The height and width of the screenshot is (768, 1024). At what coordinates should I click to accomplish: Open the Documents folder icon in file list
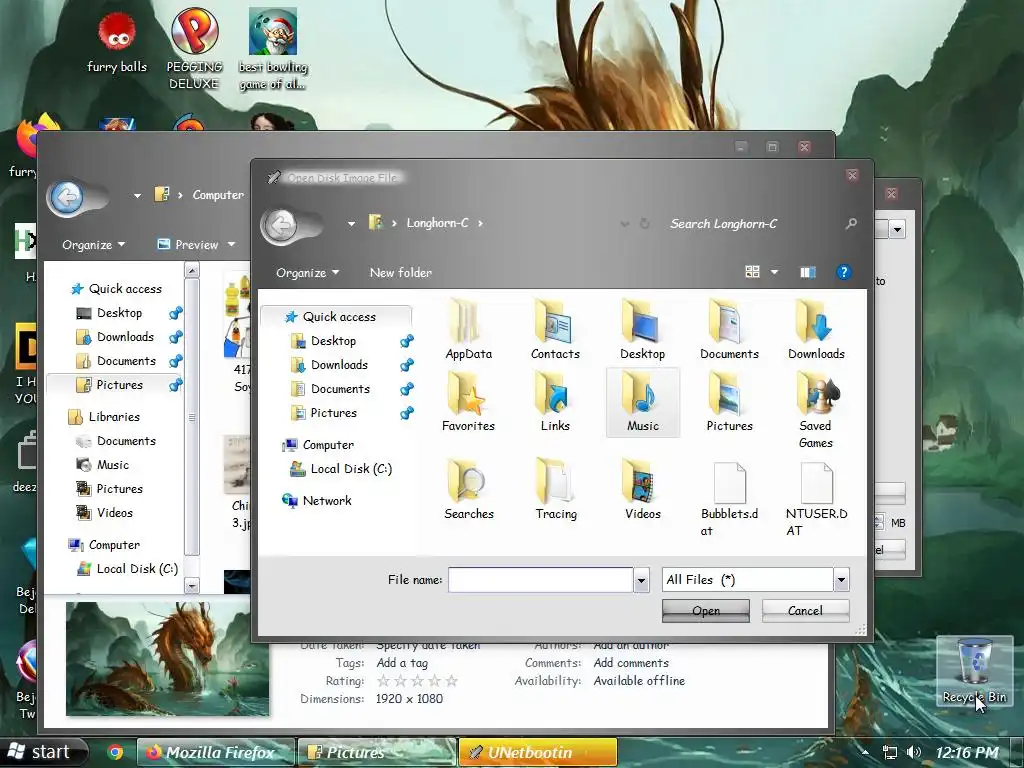[729, 330]
